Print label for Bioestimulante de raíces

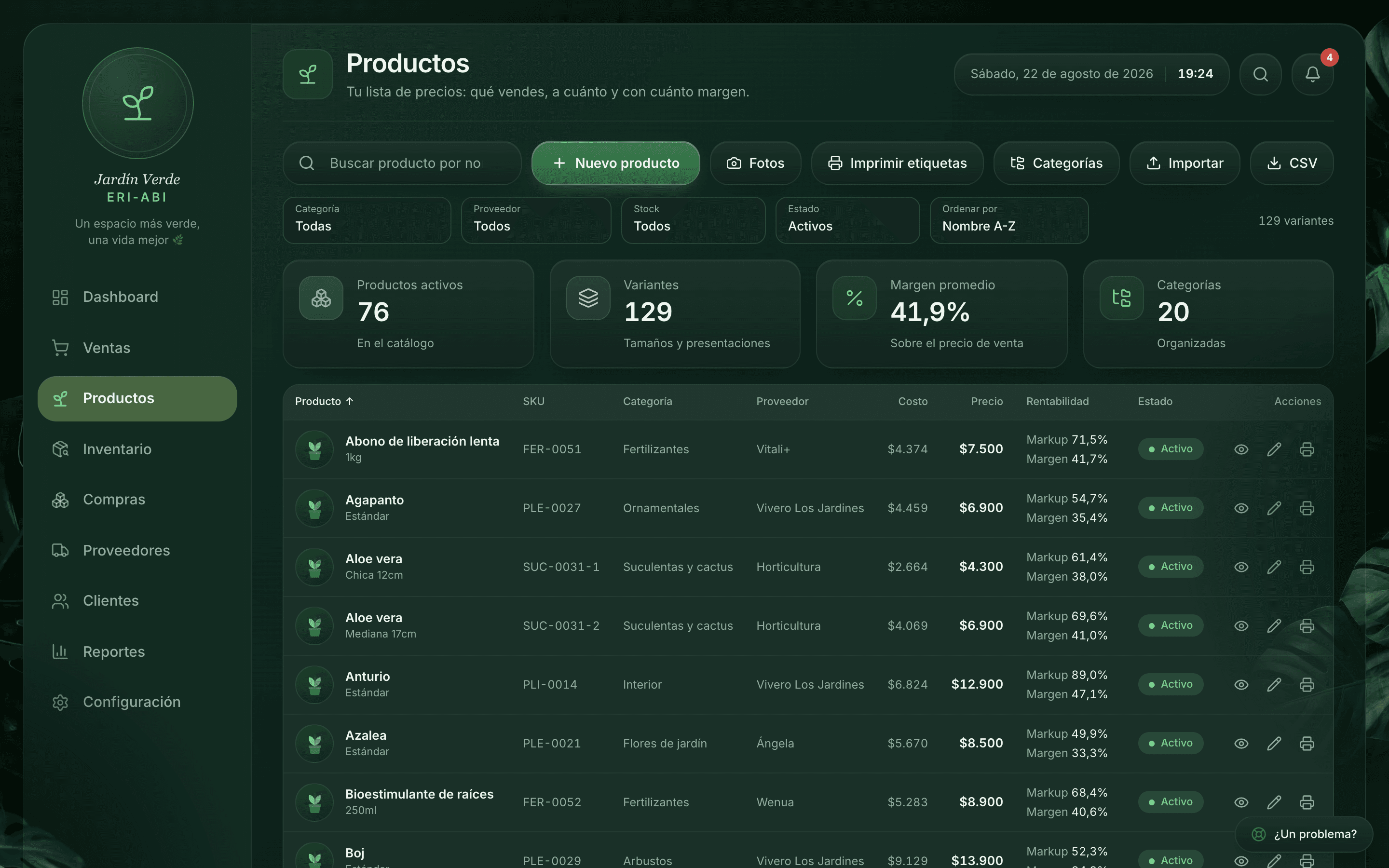1307,802
